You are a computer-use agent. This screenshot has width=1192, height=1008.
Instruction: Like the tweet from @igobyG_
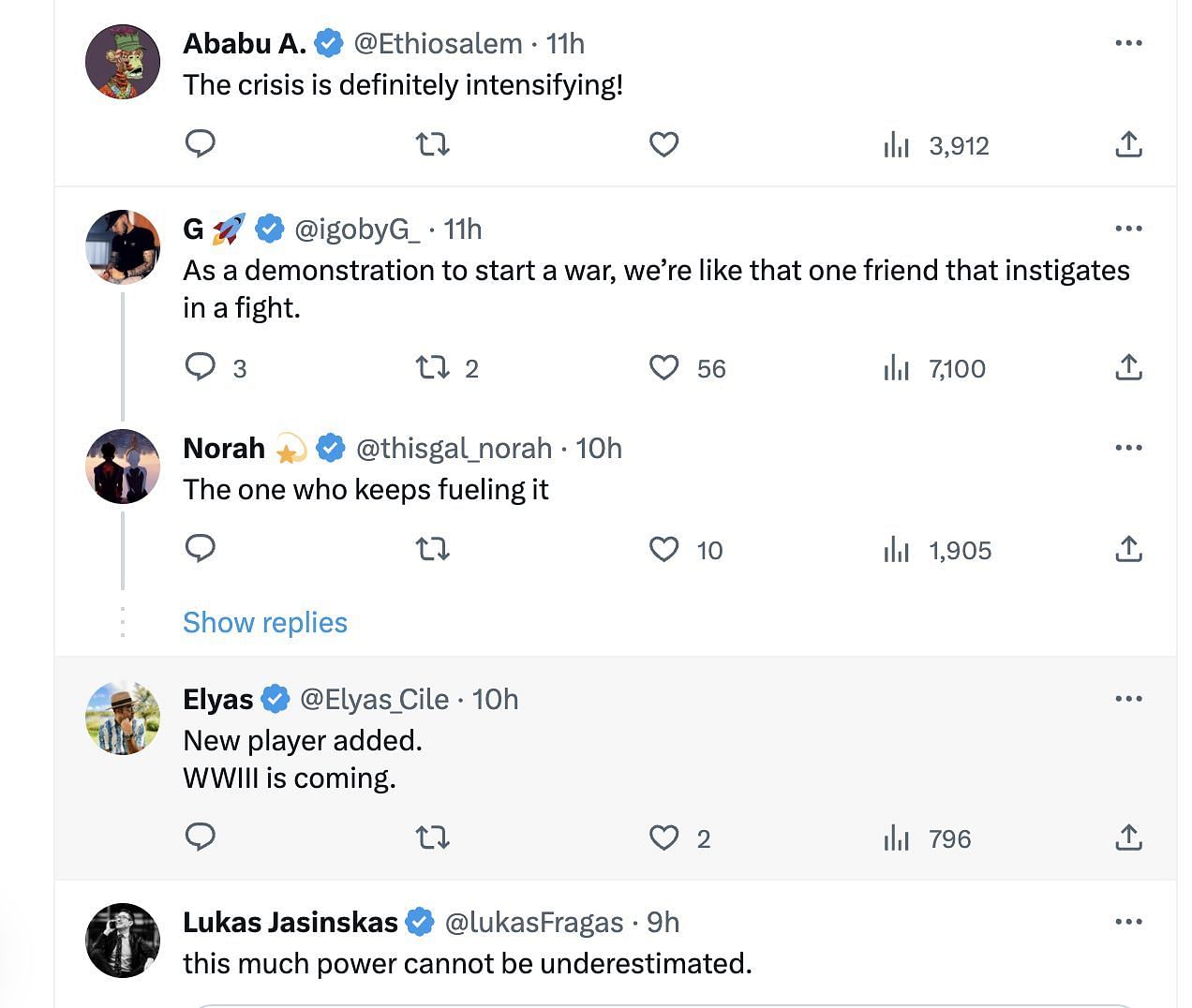663,367
